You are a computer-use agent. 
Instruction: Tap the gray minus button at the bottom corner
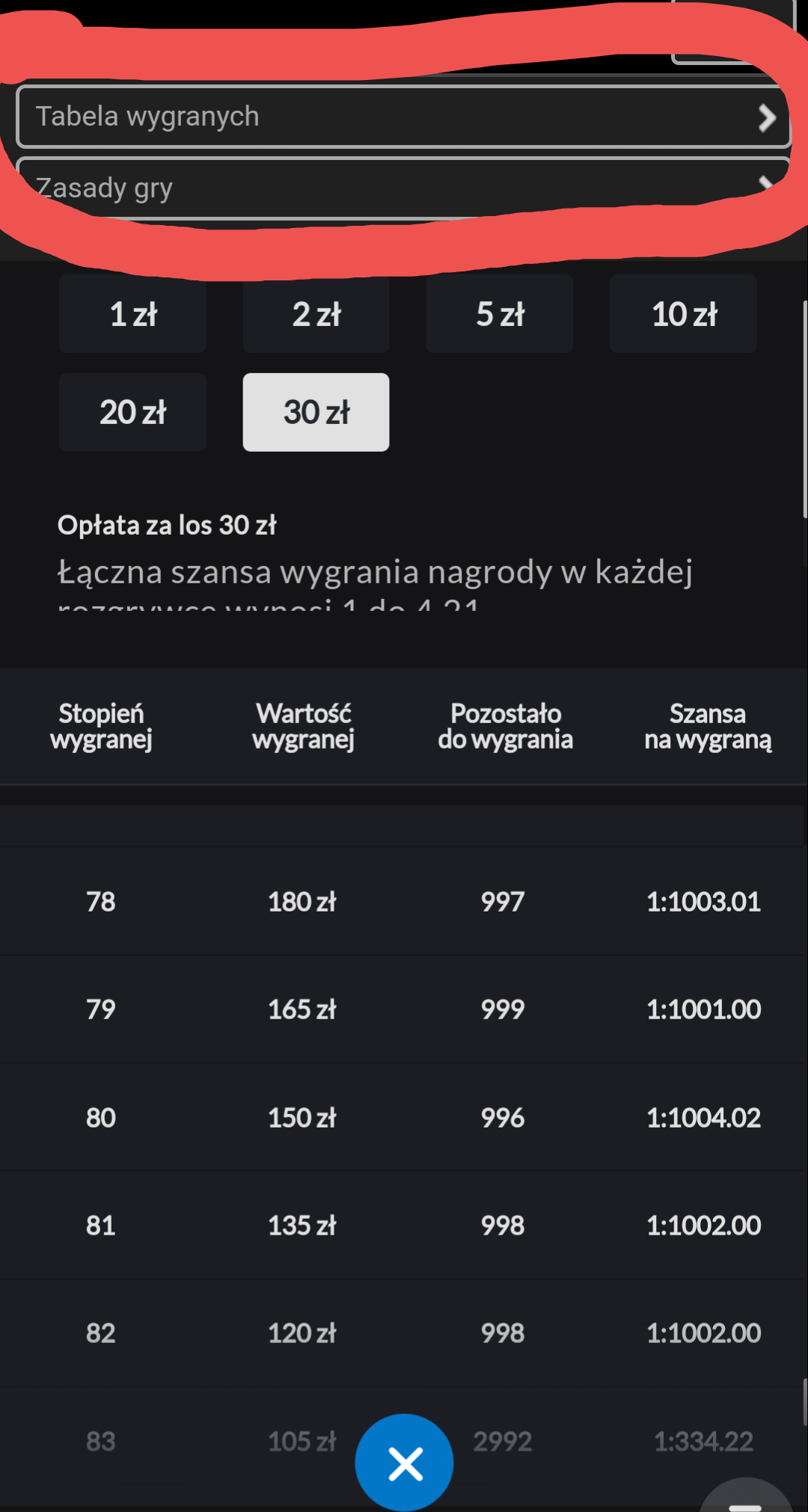[x=745, y=1499]
